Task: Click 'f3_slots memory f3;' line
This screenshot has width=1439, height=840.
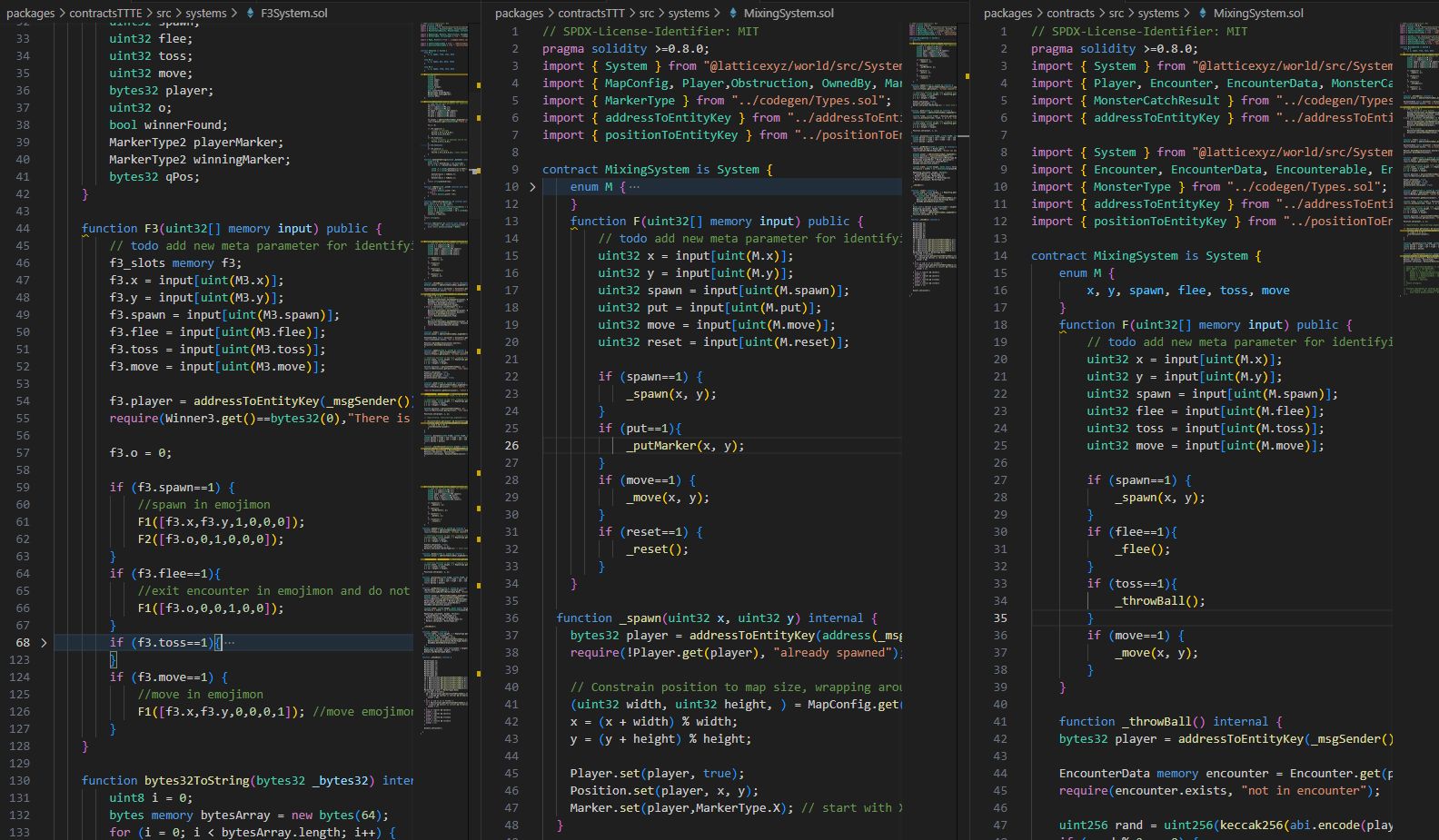Action: [x=175, y=263]
